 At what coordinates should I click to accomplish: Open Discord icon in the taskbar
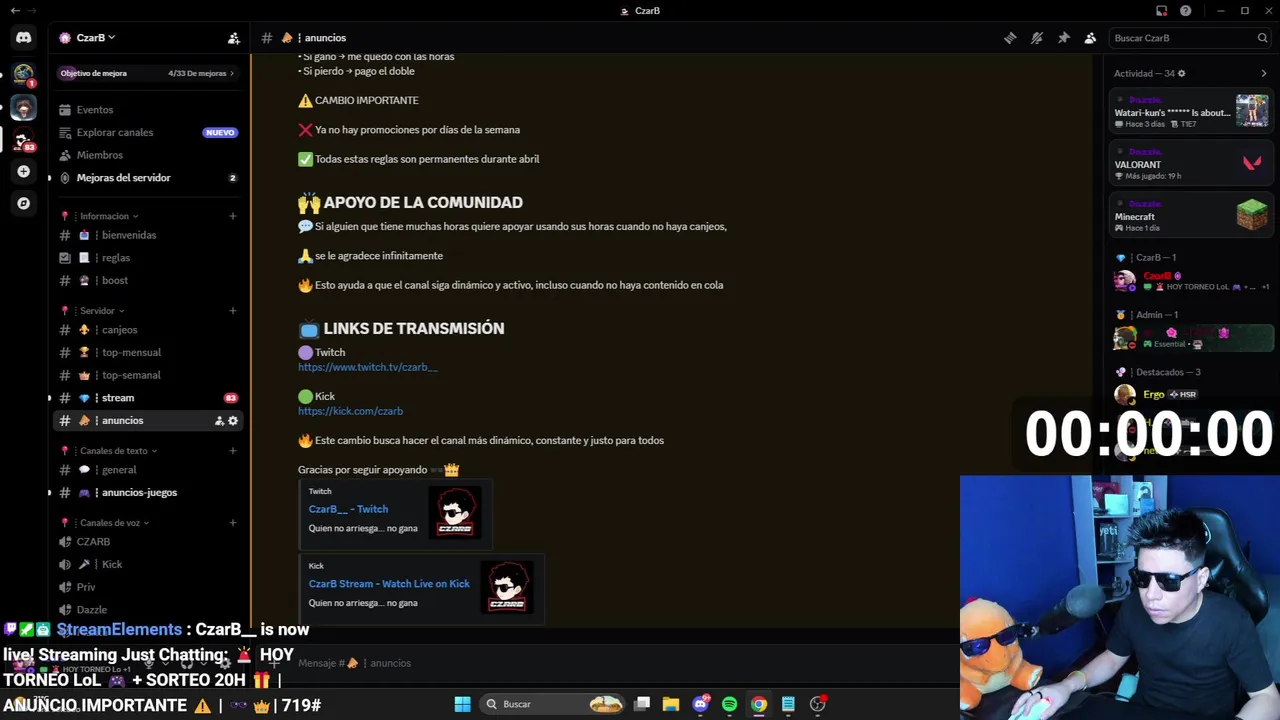pyautogui.click(x=700, y=704)
